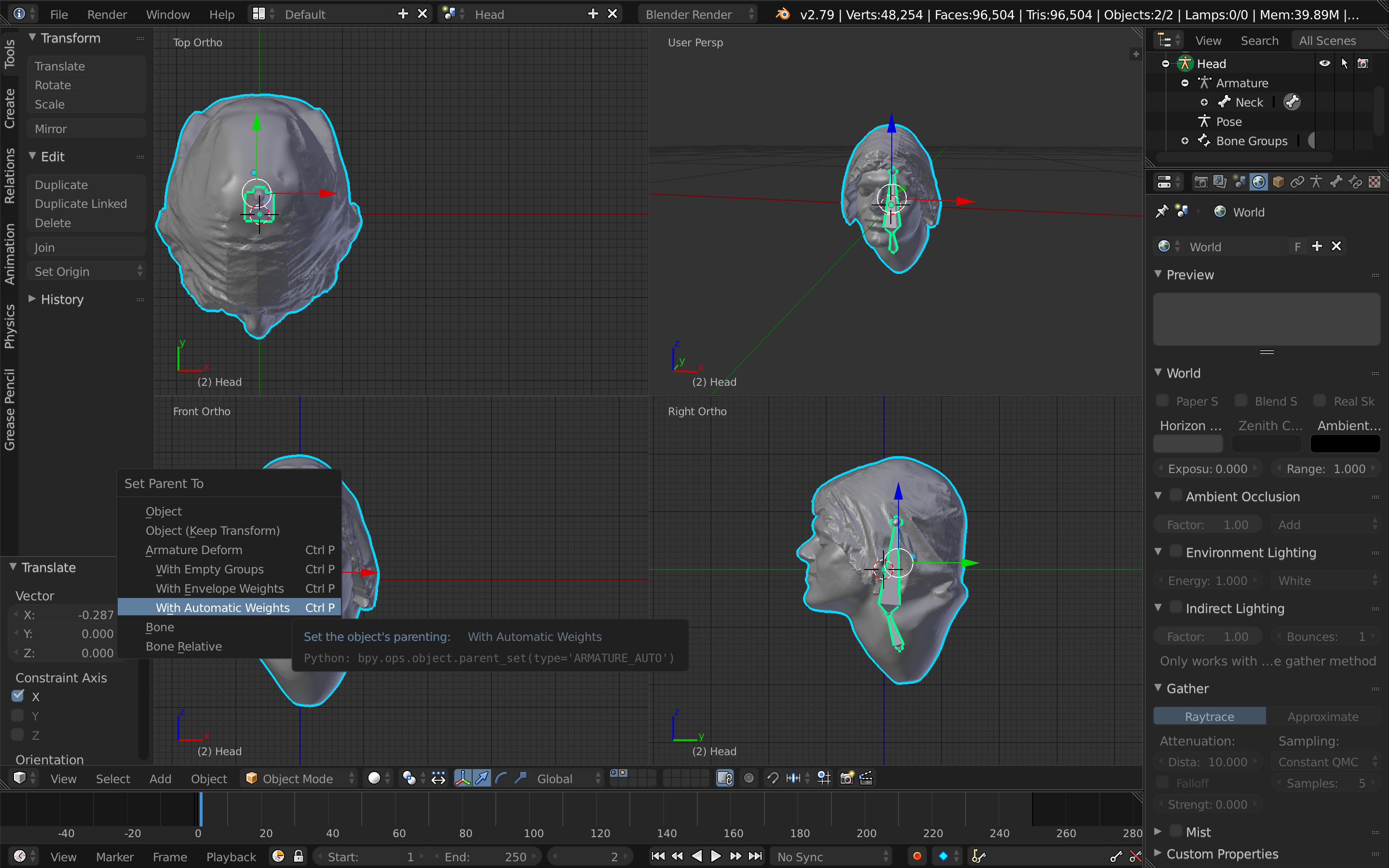This screenshot has width=1389, height=868.
Task: Open the Object Mode dropdown
Action: pyautogui.click(x=300, y=778)
